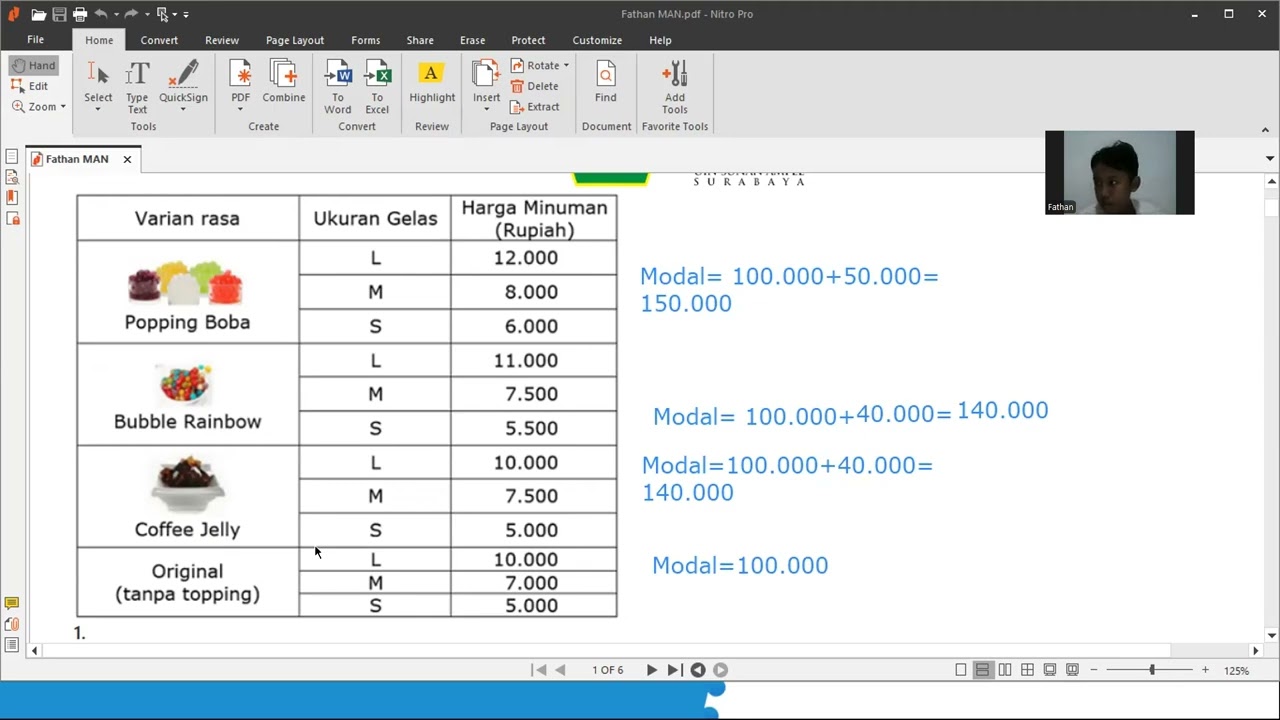
Task: Convert document To Excel
Action: [x=377, y=85]
